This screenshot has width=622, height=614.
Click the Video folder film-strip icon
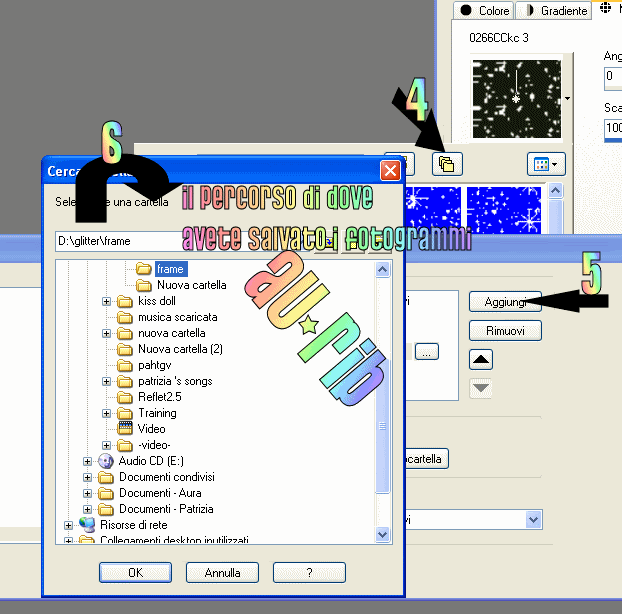125,428
